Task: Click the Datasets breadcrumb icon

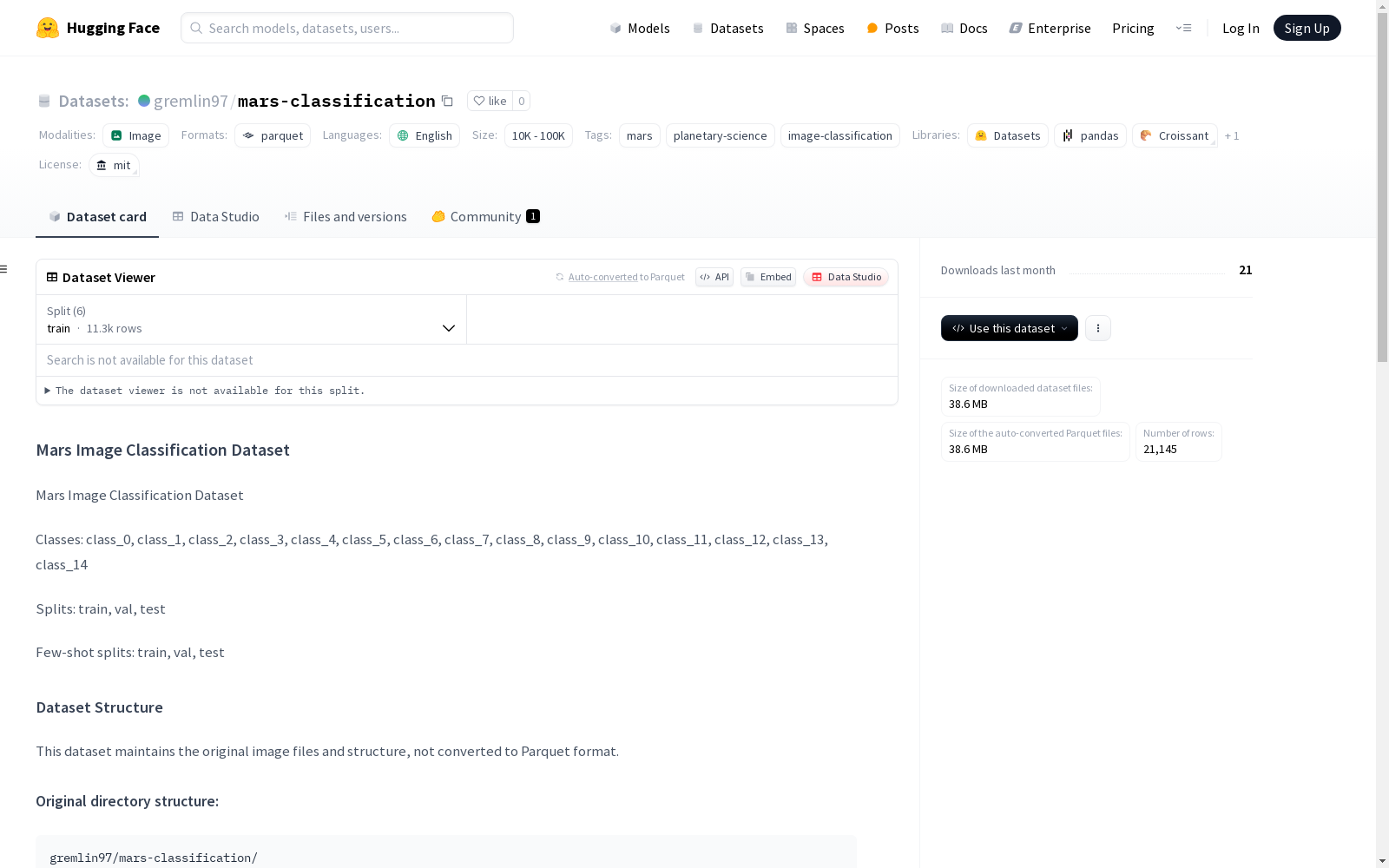Action: pyautogui.click(x=44, y=101)
